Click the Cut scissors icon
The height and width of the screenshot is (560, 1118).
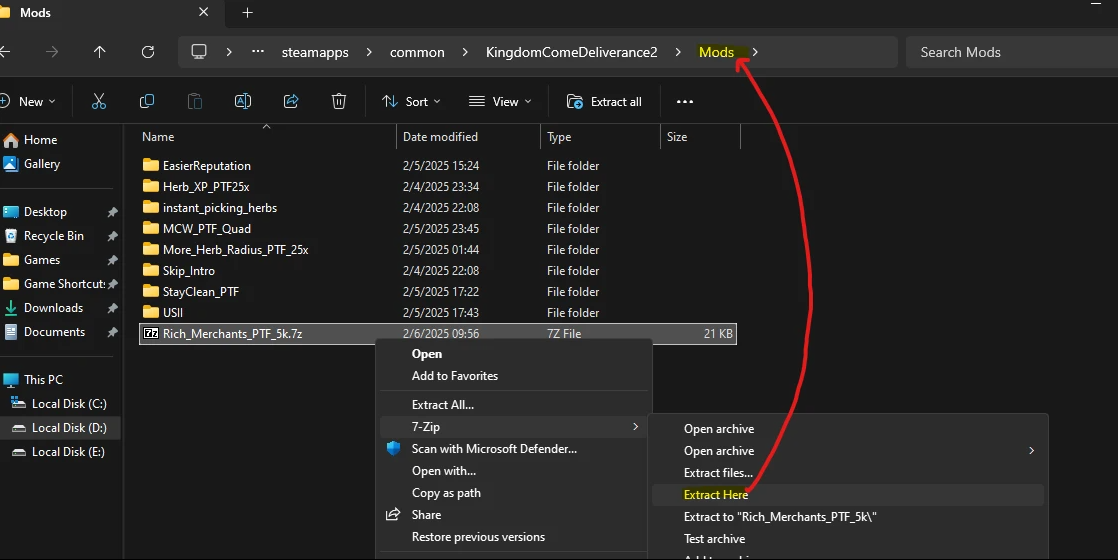98,101
